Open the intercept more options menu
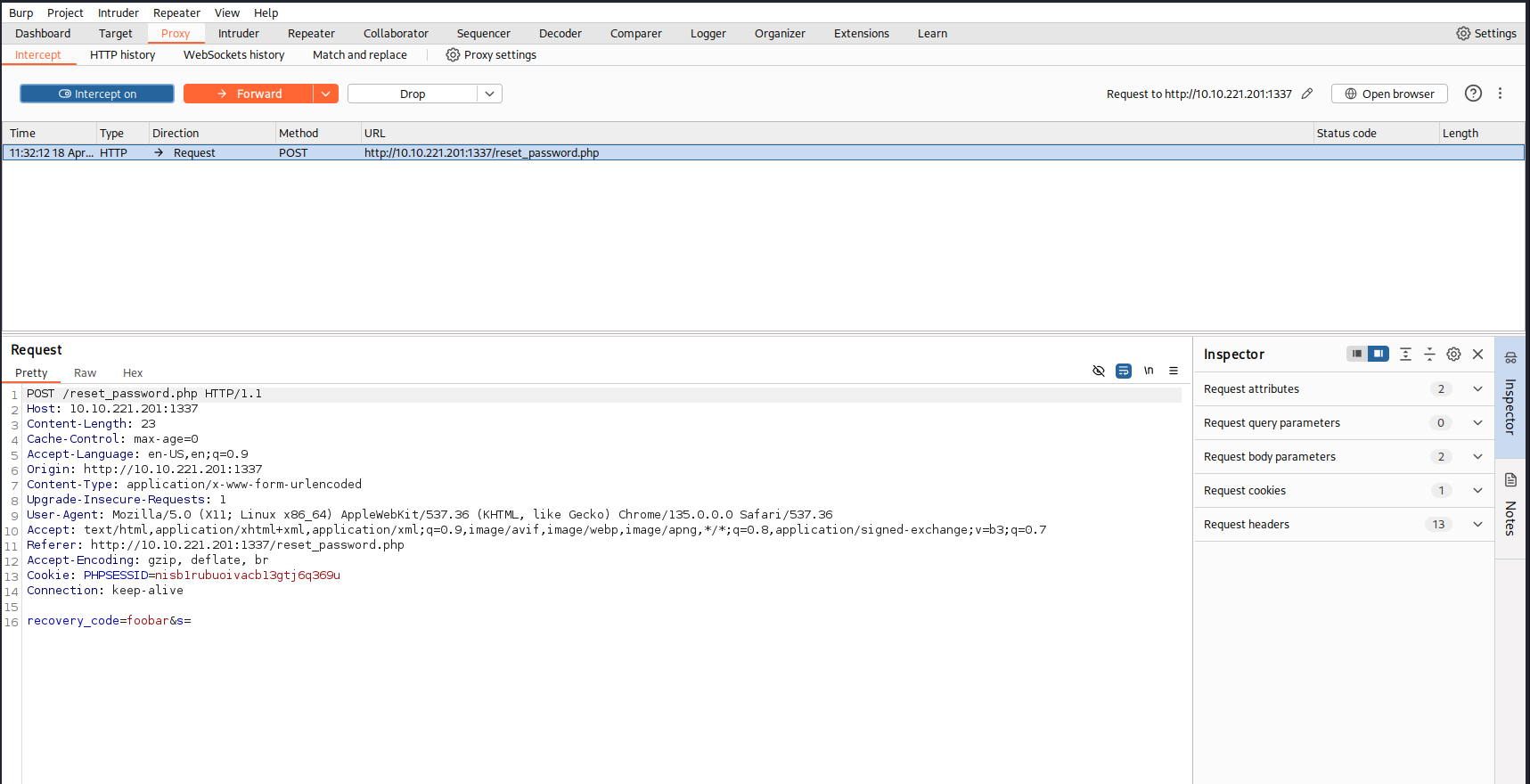The height and width of the screenshot is (784, 1530). (1501, 94)
